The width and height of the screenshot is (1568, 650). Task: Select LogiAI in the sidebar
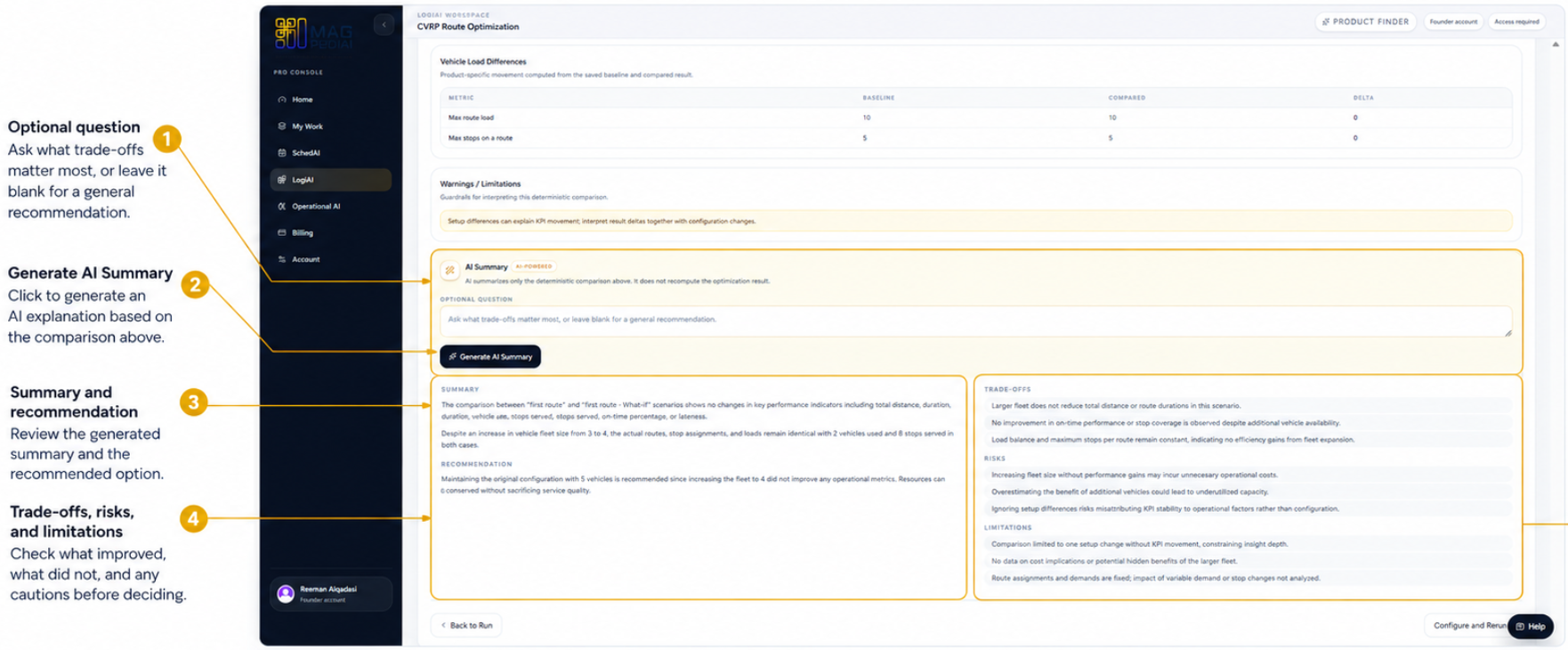click(330, 180)
